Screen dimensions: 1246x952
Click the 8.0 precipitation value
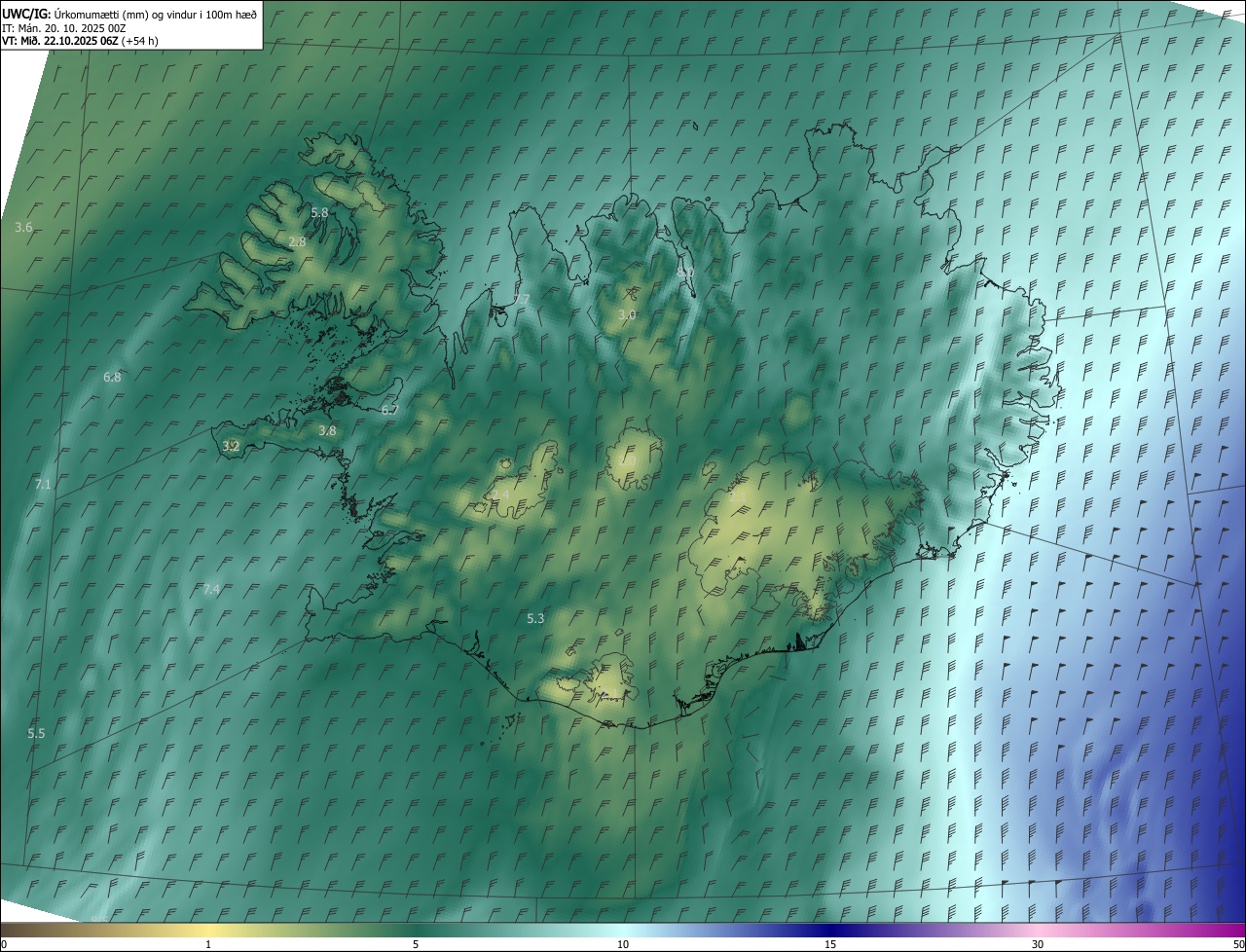(x=685, y=274)
